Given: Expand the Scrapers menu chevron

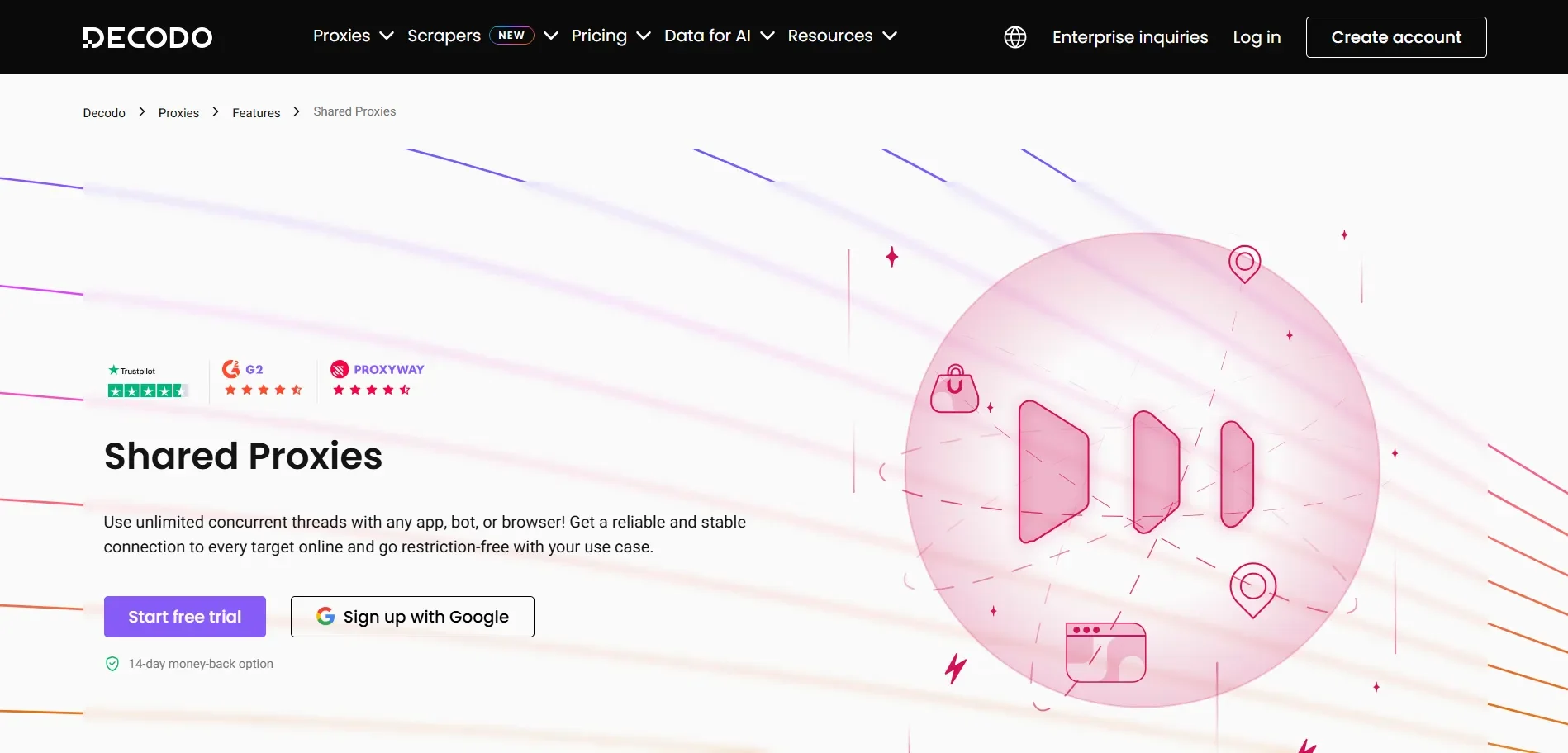Looking at the screenshot, I should pos(551,36).
